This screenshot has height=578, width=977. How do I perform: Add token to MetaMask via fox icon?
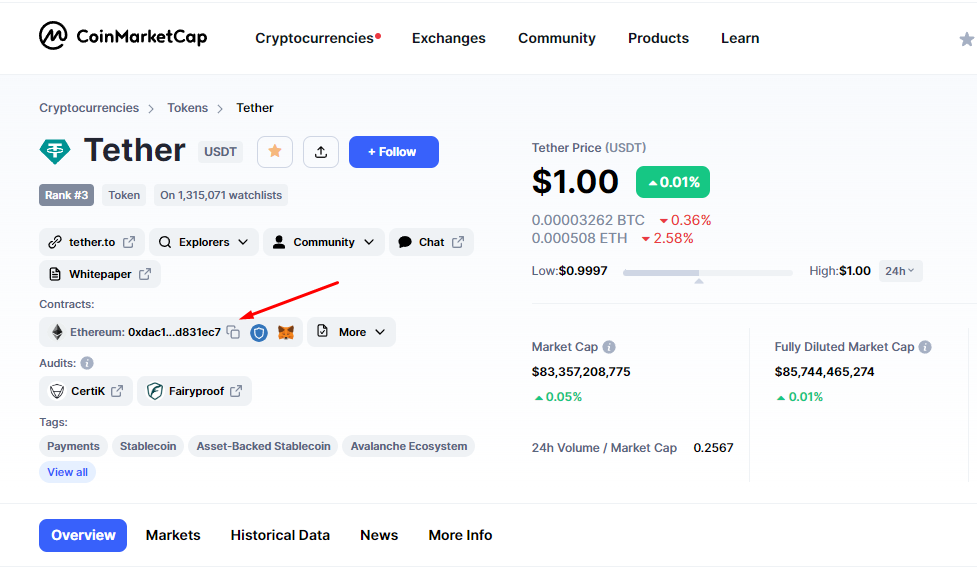pos(285,333)
